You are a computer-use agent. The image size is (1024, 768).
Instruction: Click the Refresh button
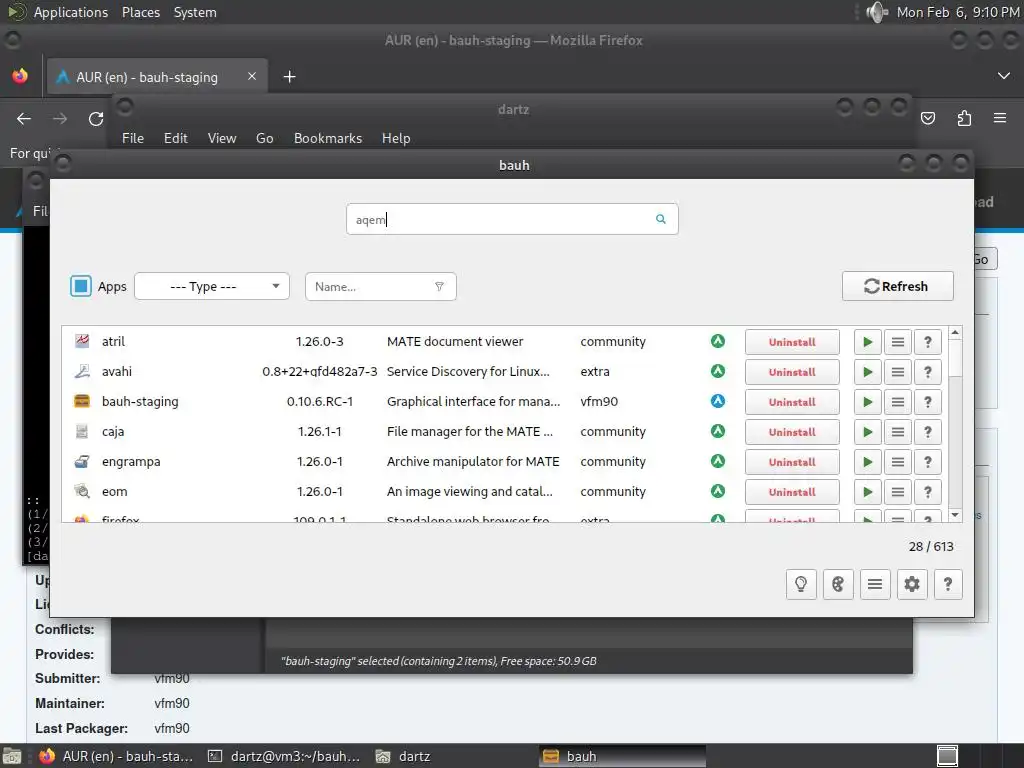897,286
